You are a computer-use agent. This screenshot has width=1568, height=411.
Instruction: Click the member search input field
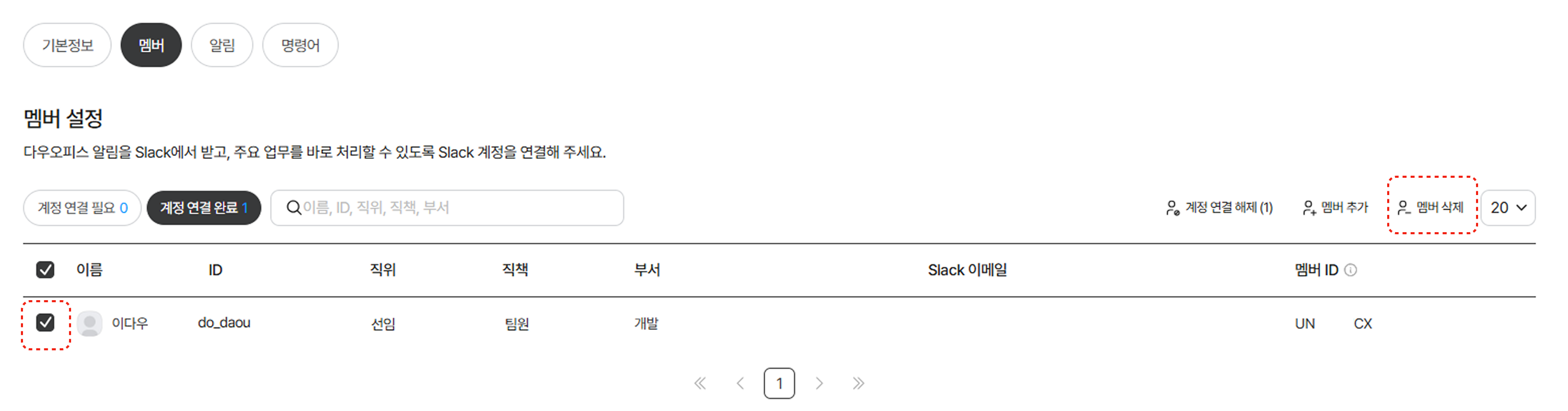coord(447,208)
